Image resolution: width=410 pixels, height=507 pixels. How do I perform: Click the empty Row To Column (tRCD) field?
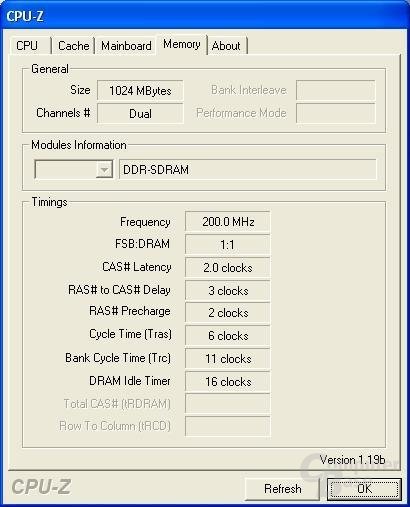(x=228, y=426)
